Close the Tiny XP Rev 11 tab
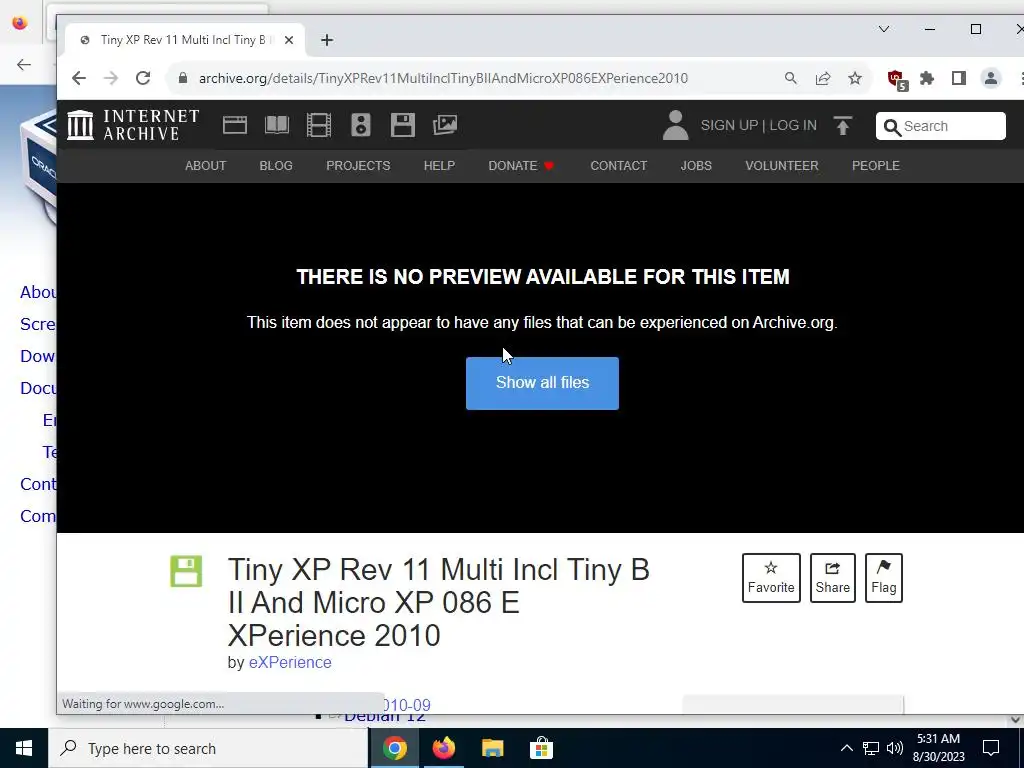The width and height of the screenshot is (1024, 768). tap(289, 40)
